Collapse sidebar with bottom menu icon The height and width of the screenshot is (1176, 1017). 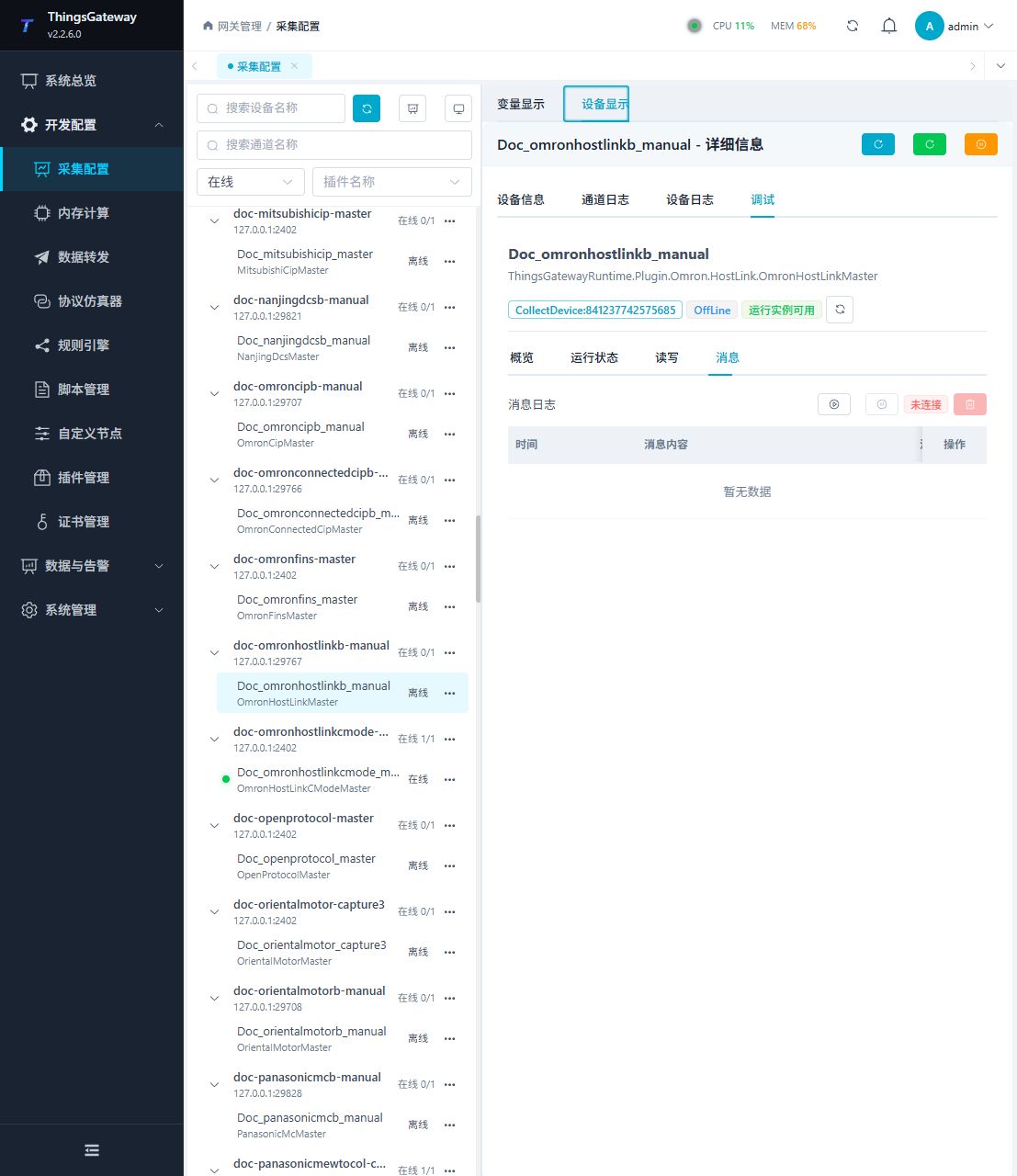(92, 1150)
